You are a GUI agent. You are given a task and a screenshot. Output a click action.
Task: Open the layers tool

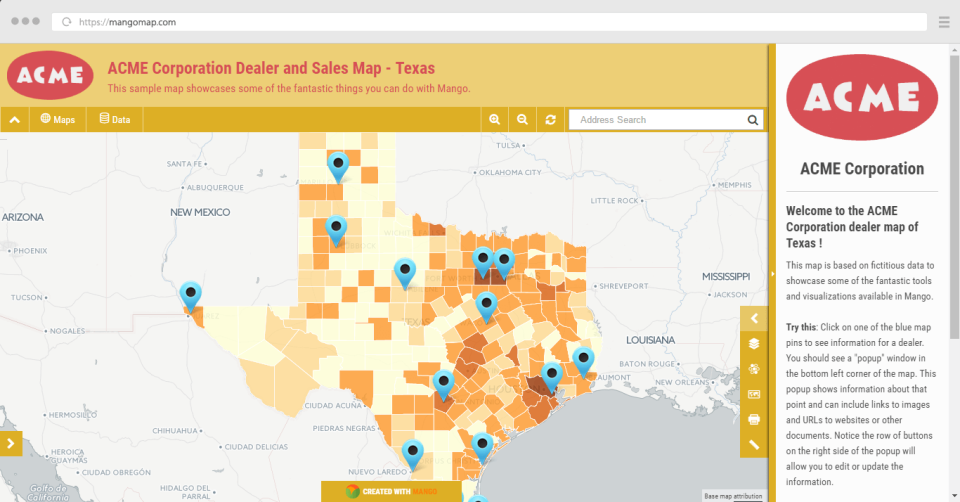click(754, 343)
